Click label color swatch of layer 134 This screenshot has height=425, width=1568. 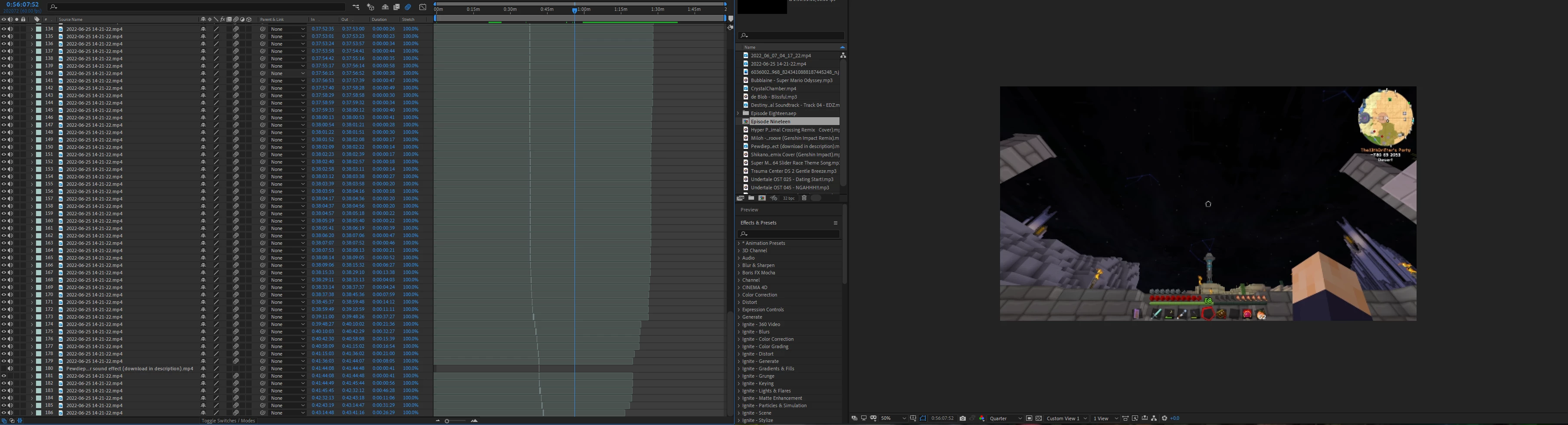pos(38,29)
